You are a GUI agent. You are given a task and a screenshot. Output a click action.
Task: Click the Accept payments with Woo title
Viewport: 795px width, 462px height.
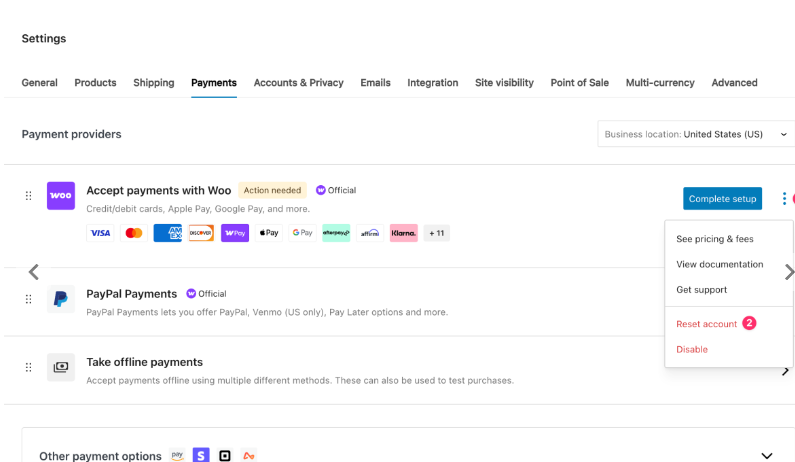tap(159, 191)
